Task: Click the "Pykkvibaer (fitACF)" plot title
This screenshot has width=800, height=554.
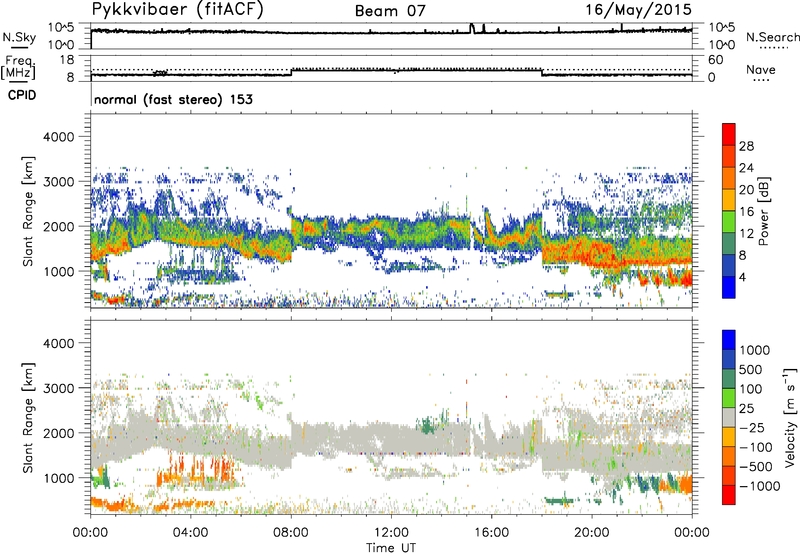Action: 178,10
